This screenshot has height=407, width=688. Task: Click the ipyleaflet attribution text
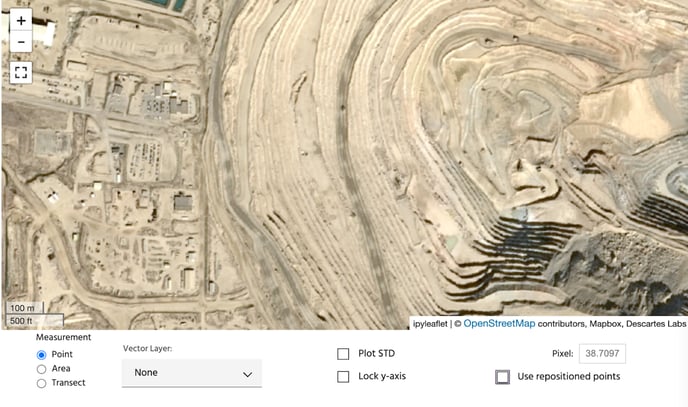point(430,324)
